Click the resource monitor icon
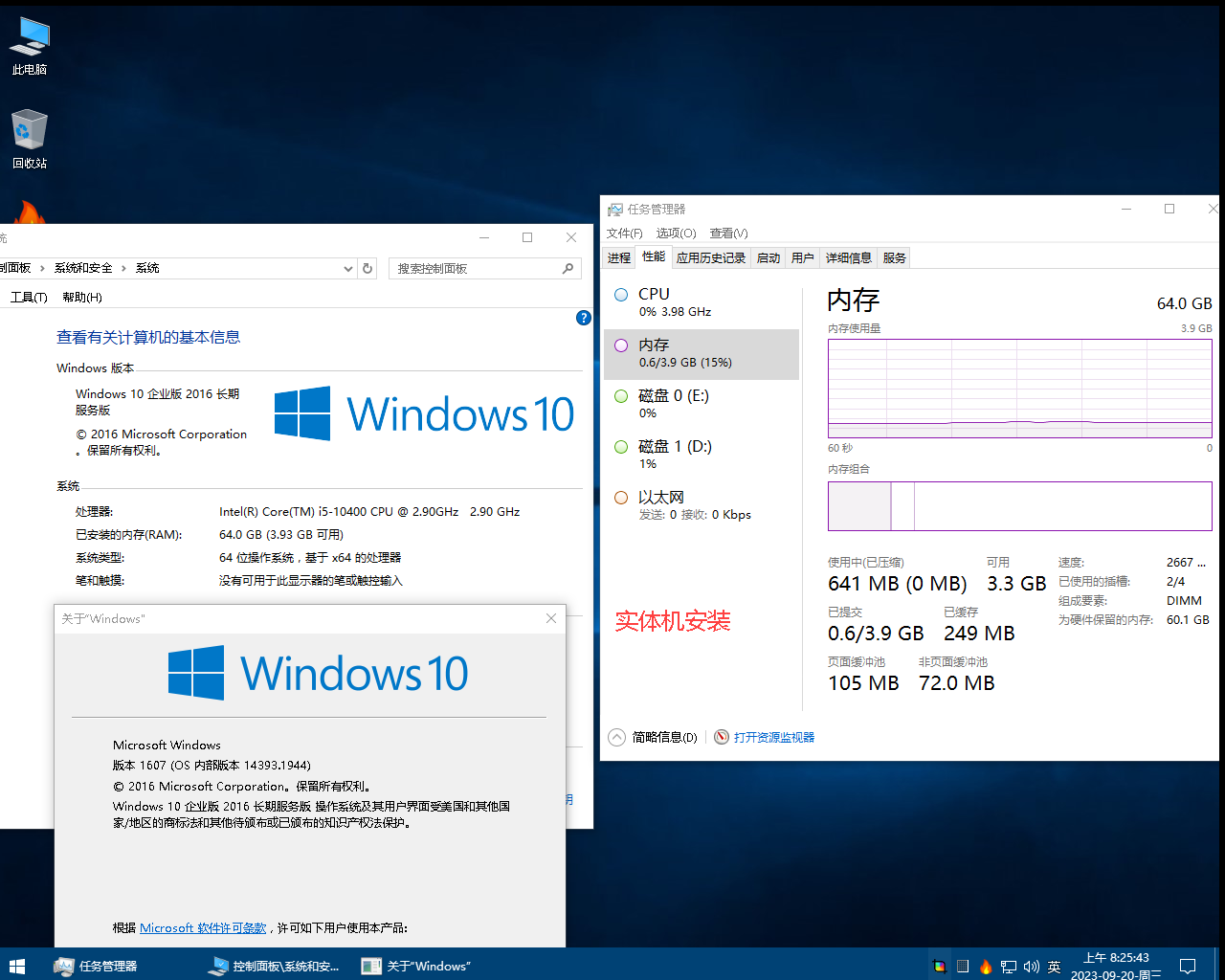The height and width of the screenshot is (980, 1225). pyautogui.click(x=722, y=737)
